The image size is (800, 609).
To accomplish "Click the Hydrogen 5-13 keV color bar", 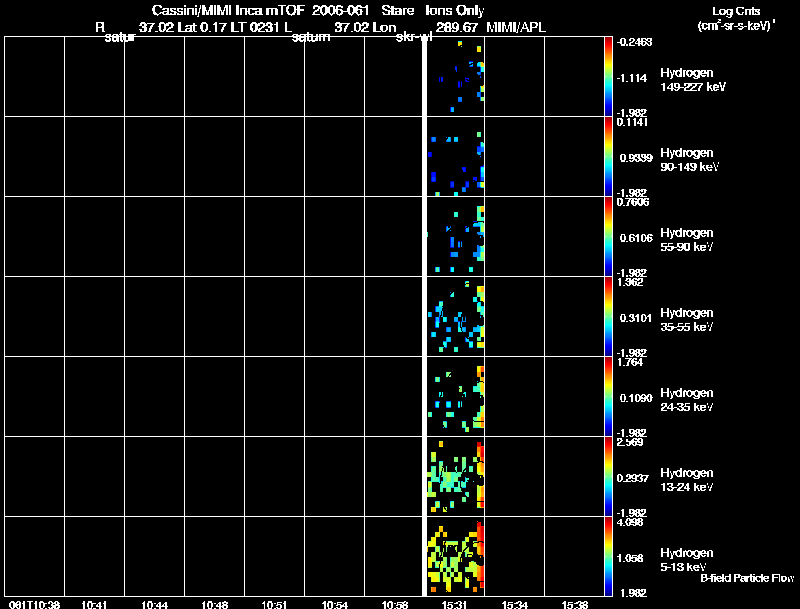I will pyautogui.click(x=608, y=556).
